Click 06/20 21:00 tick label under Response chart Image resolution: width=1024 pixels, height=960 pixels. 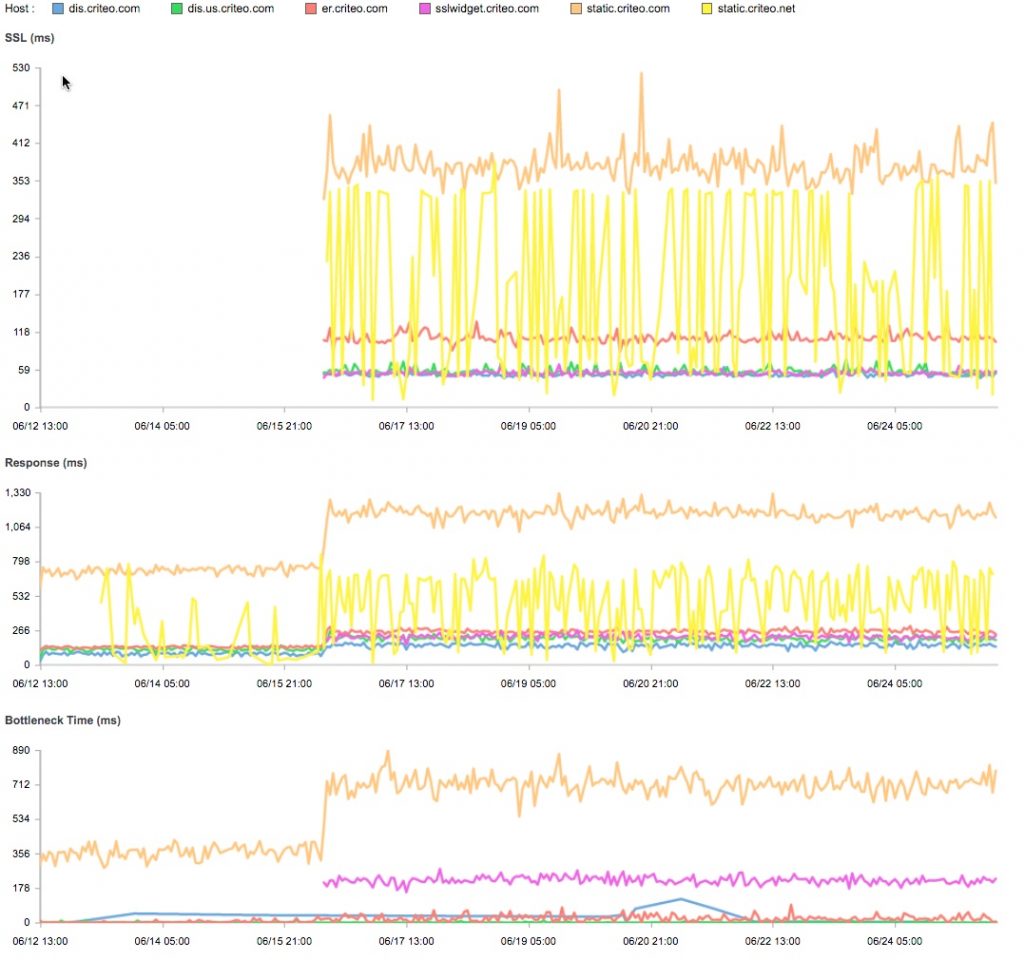pyautogui.click(x=650, y=684)
